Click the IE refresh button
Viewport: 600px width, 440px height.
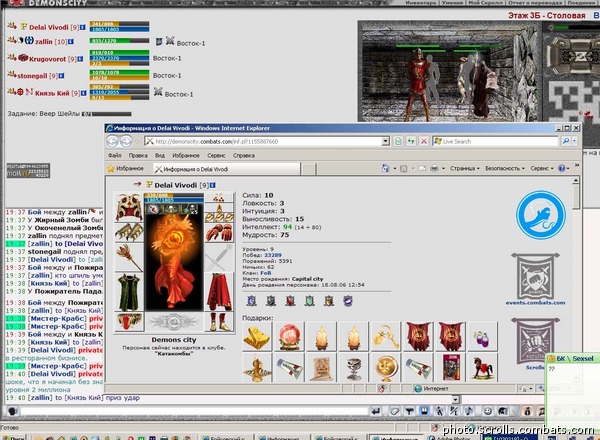[411, 142]
